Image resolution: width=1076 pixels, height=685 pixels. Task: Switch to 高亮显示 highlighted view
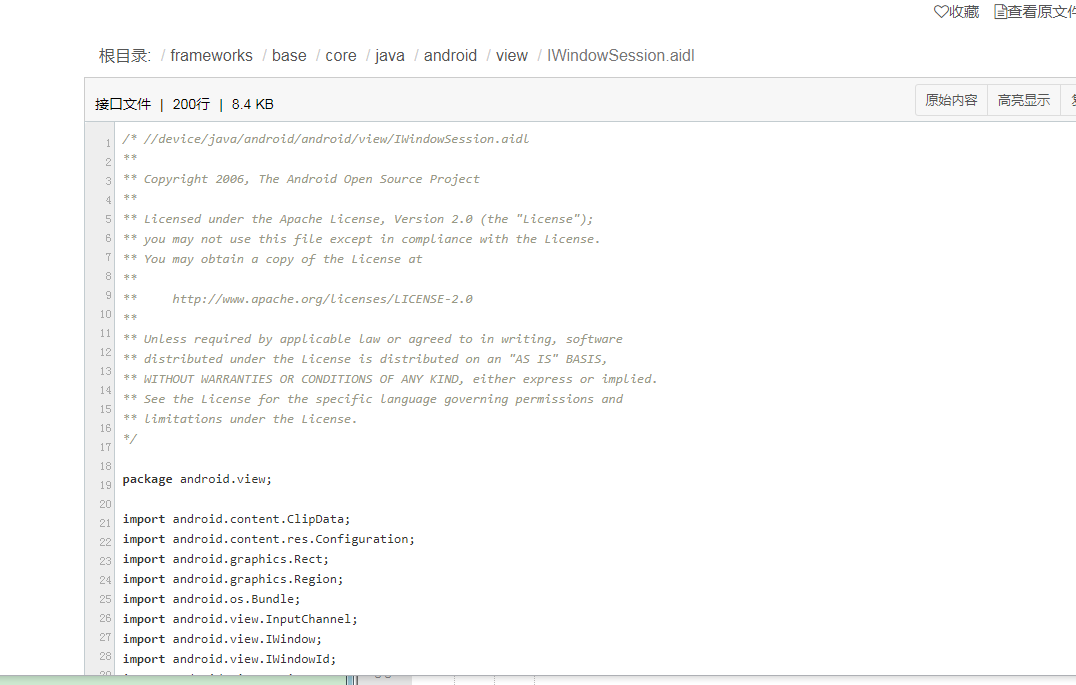[1024, 100]
